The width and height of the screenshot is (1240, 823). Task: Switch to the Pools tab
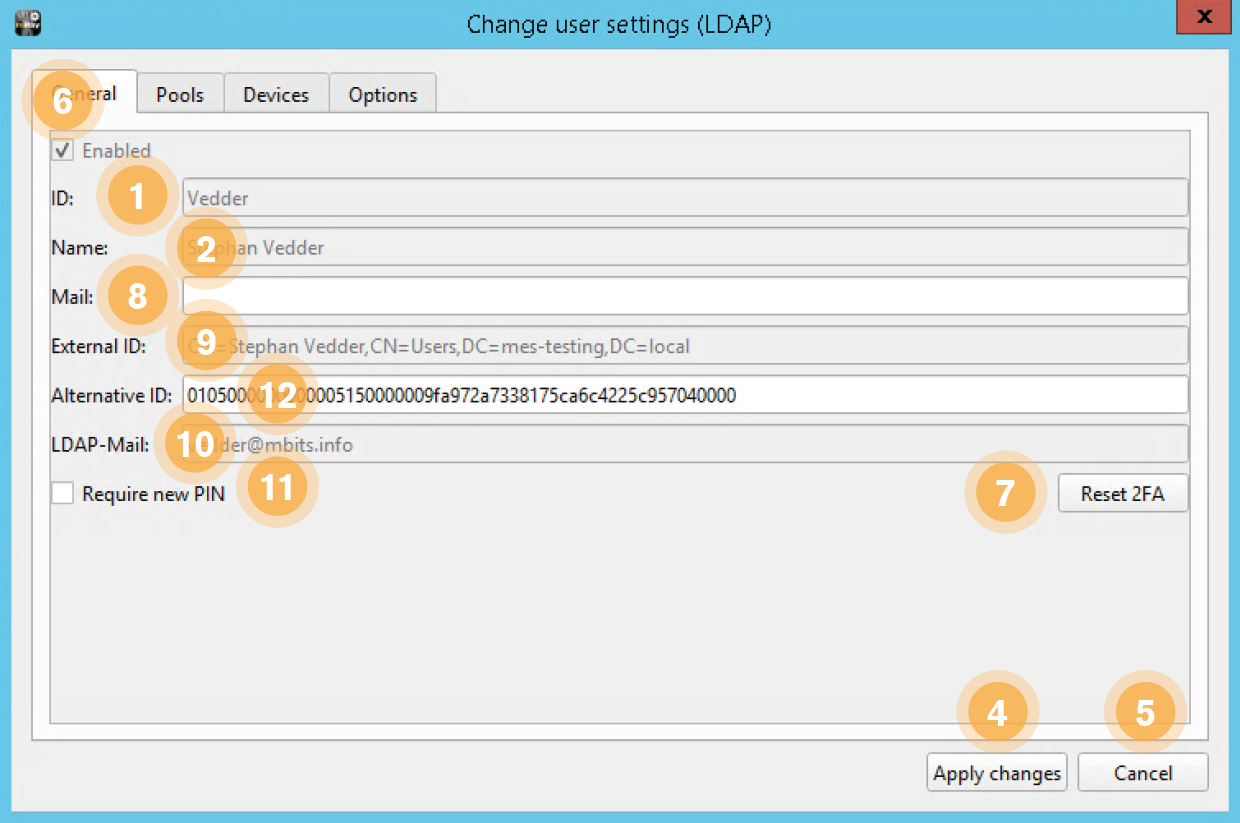[x=180, y=93]
